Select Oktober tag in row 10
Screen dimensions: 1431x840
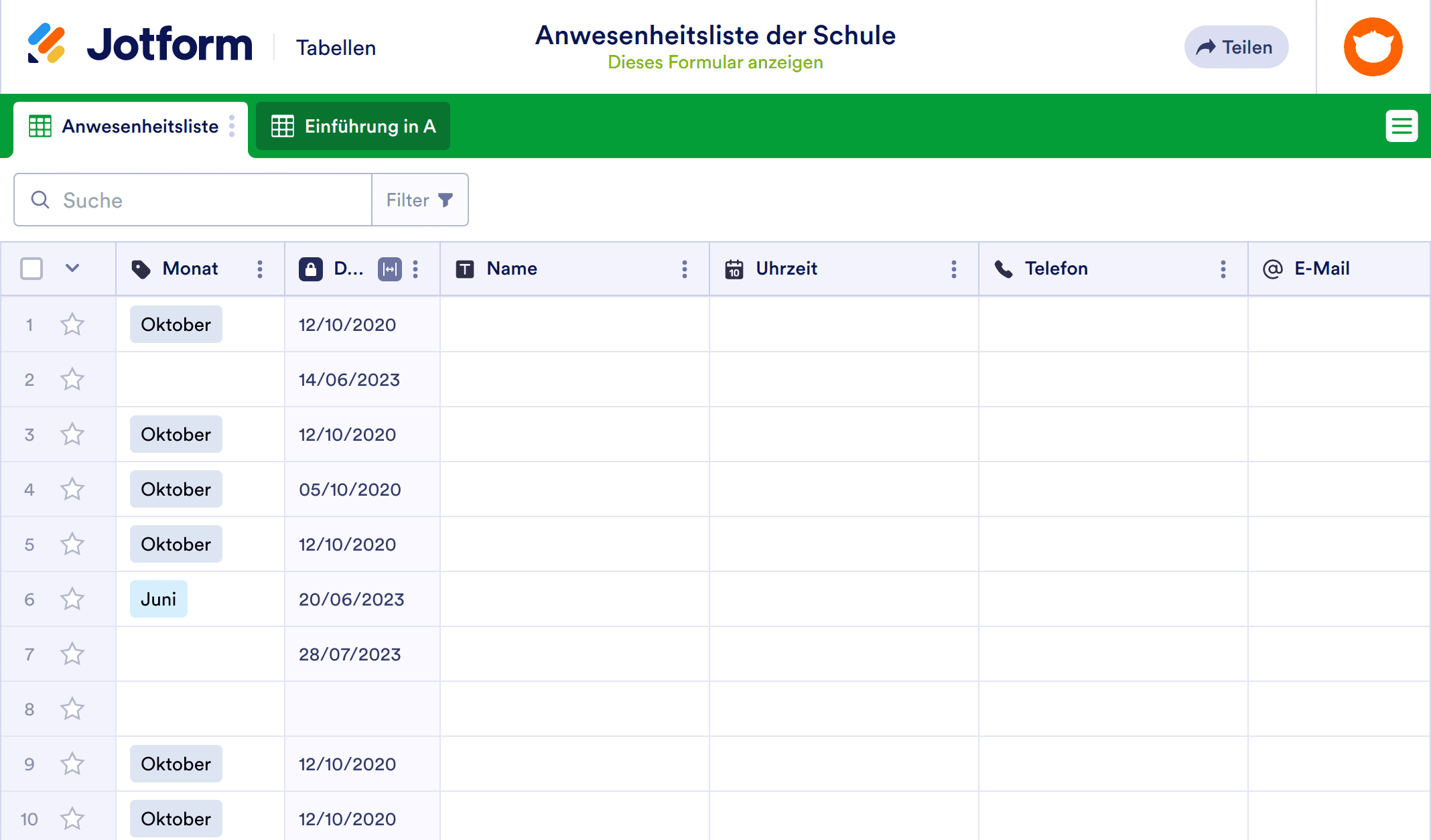coord(176,819)
